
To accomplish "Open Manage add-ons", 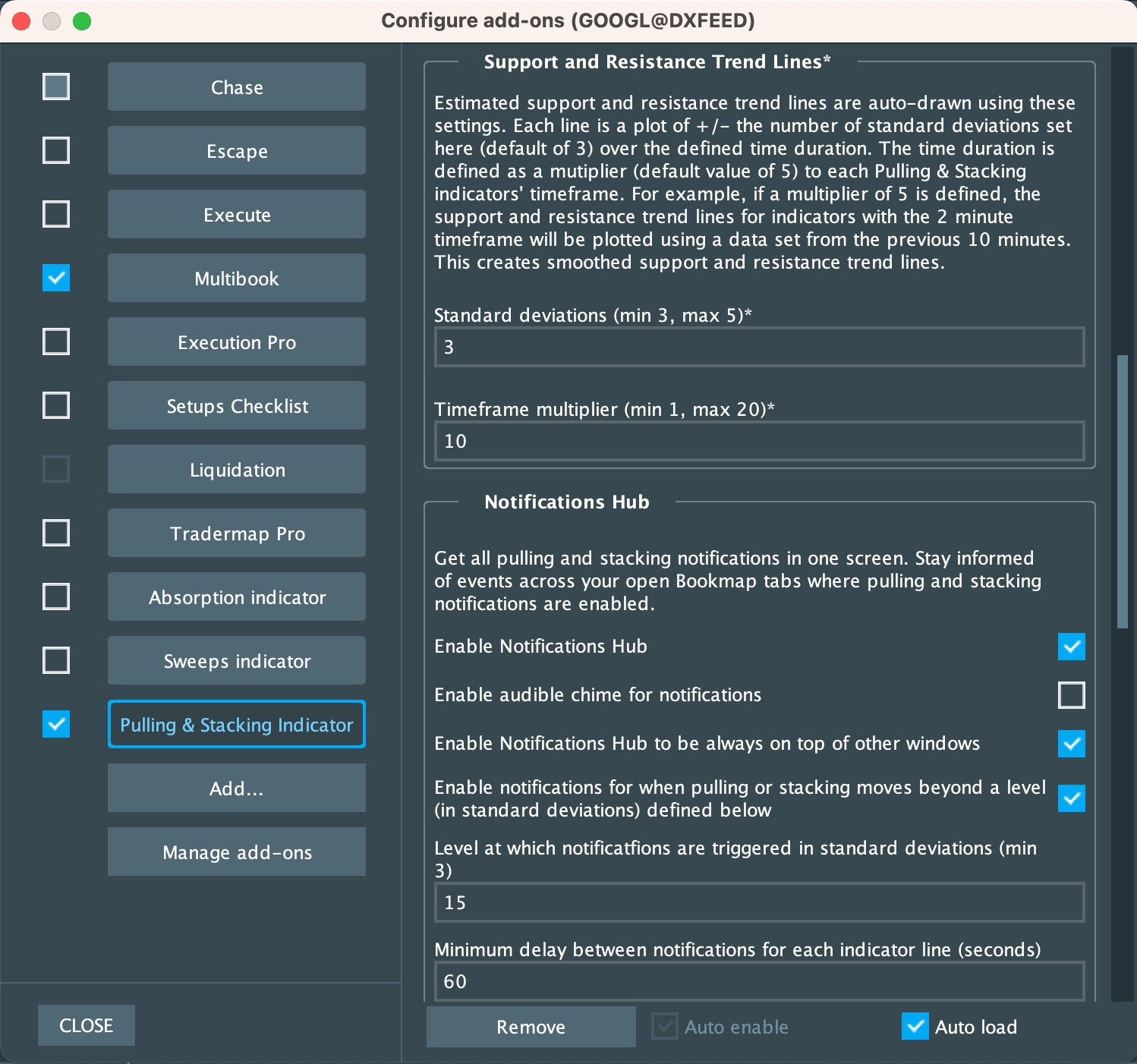I will [237, 852].
